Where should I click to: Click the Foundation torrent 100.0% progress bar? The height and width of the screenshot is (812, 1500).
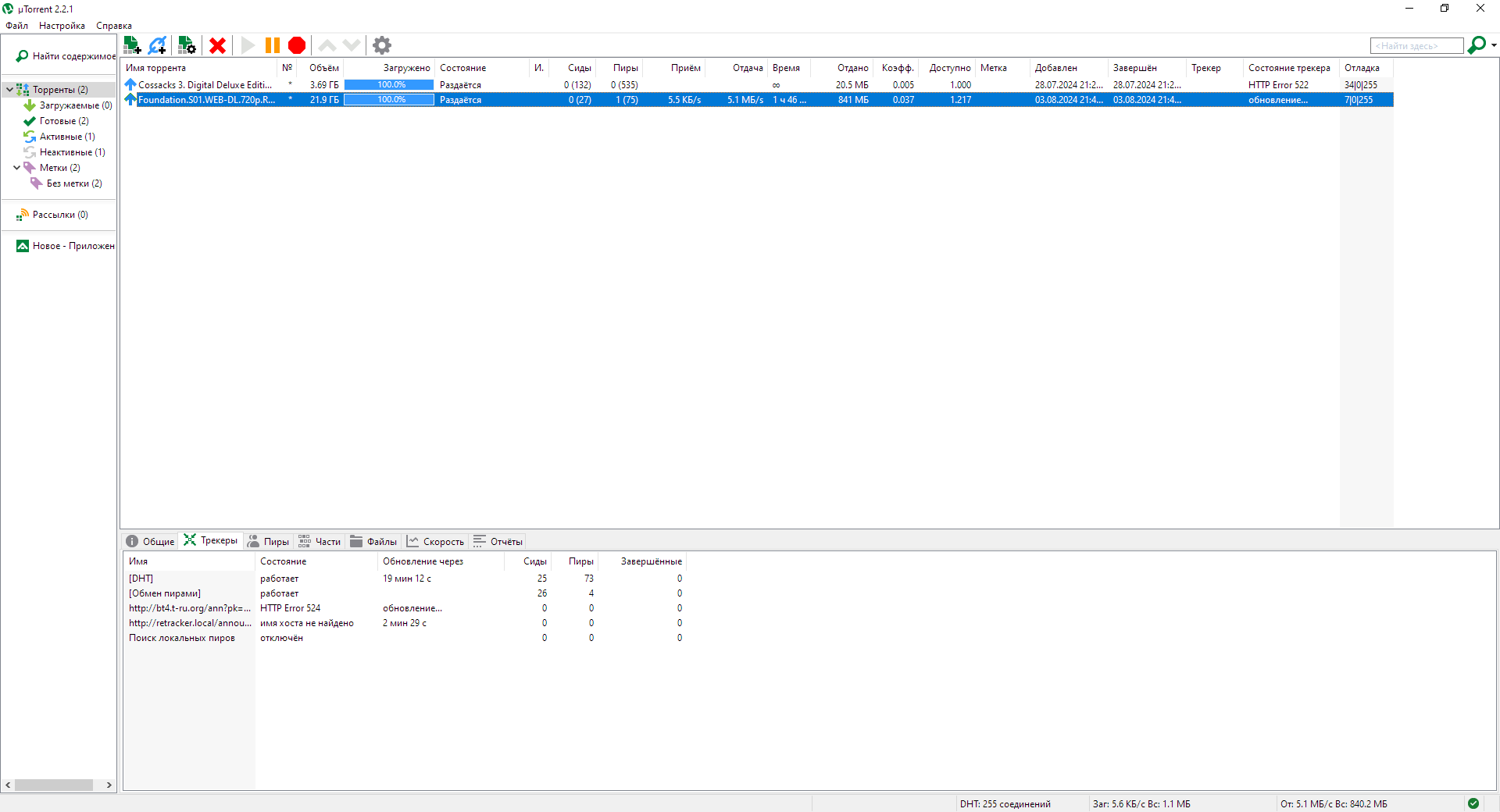coord(389,100)
